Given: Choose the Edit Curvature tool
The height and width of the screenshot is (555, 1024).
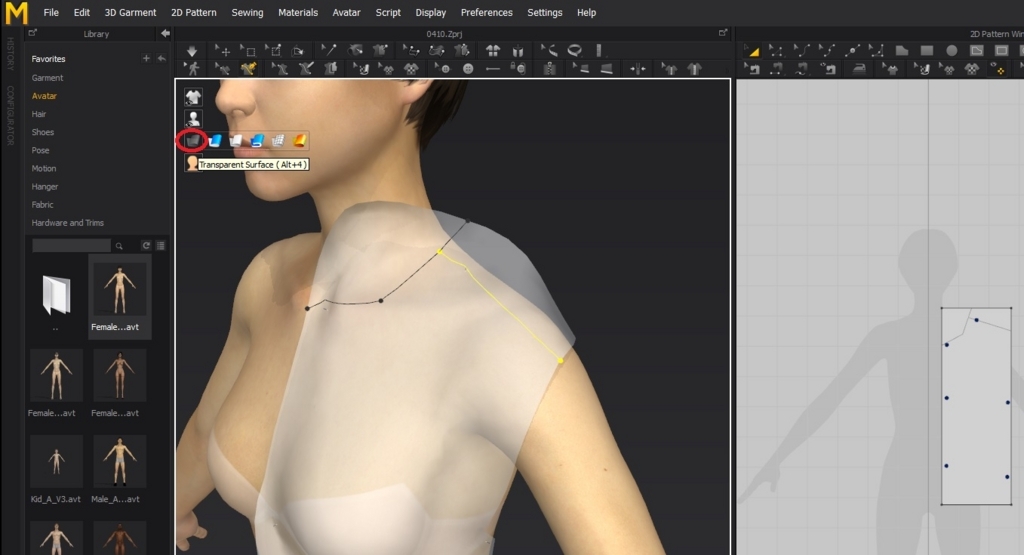Looking at the screenshot, I should coord(801,51).
